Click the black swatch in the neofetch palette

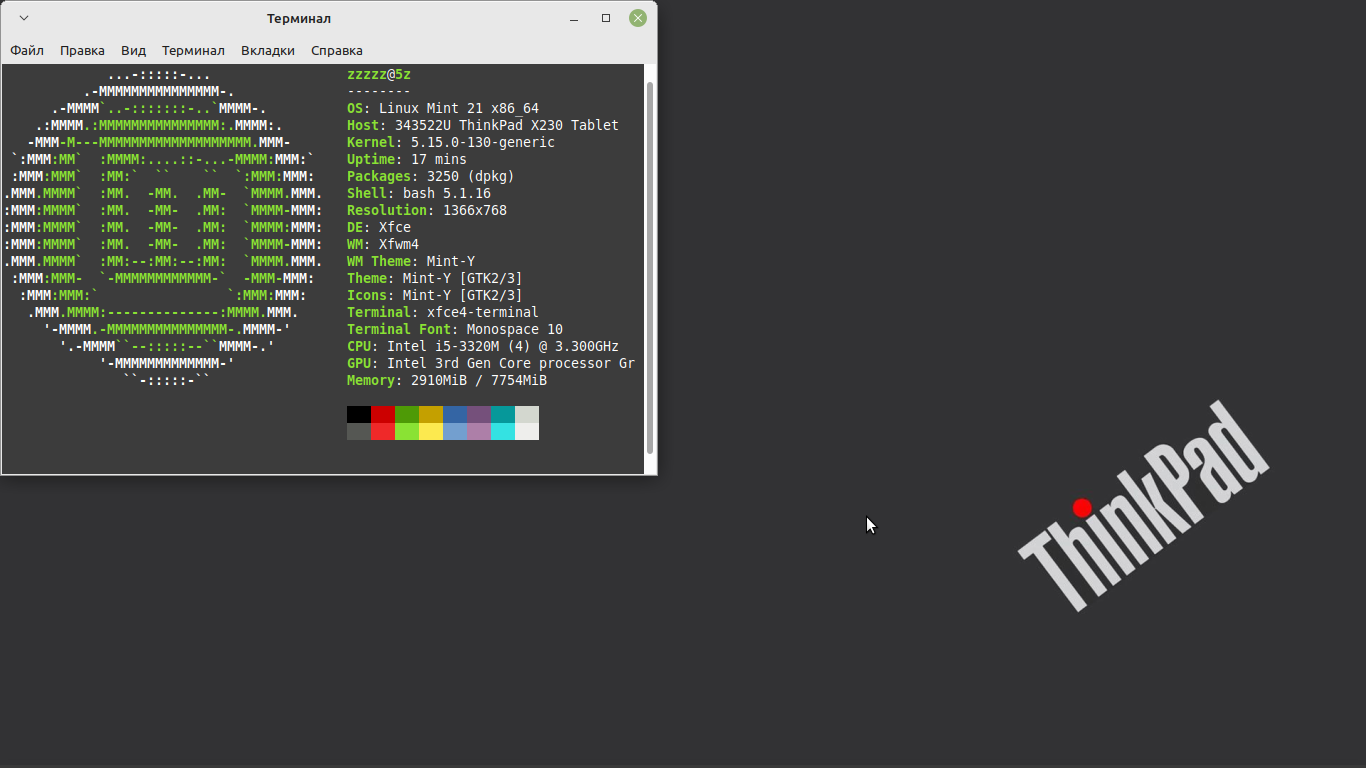359,414
